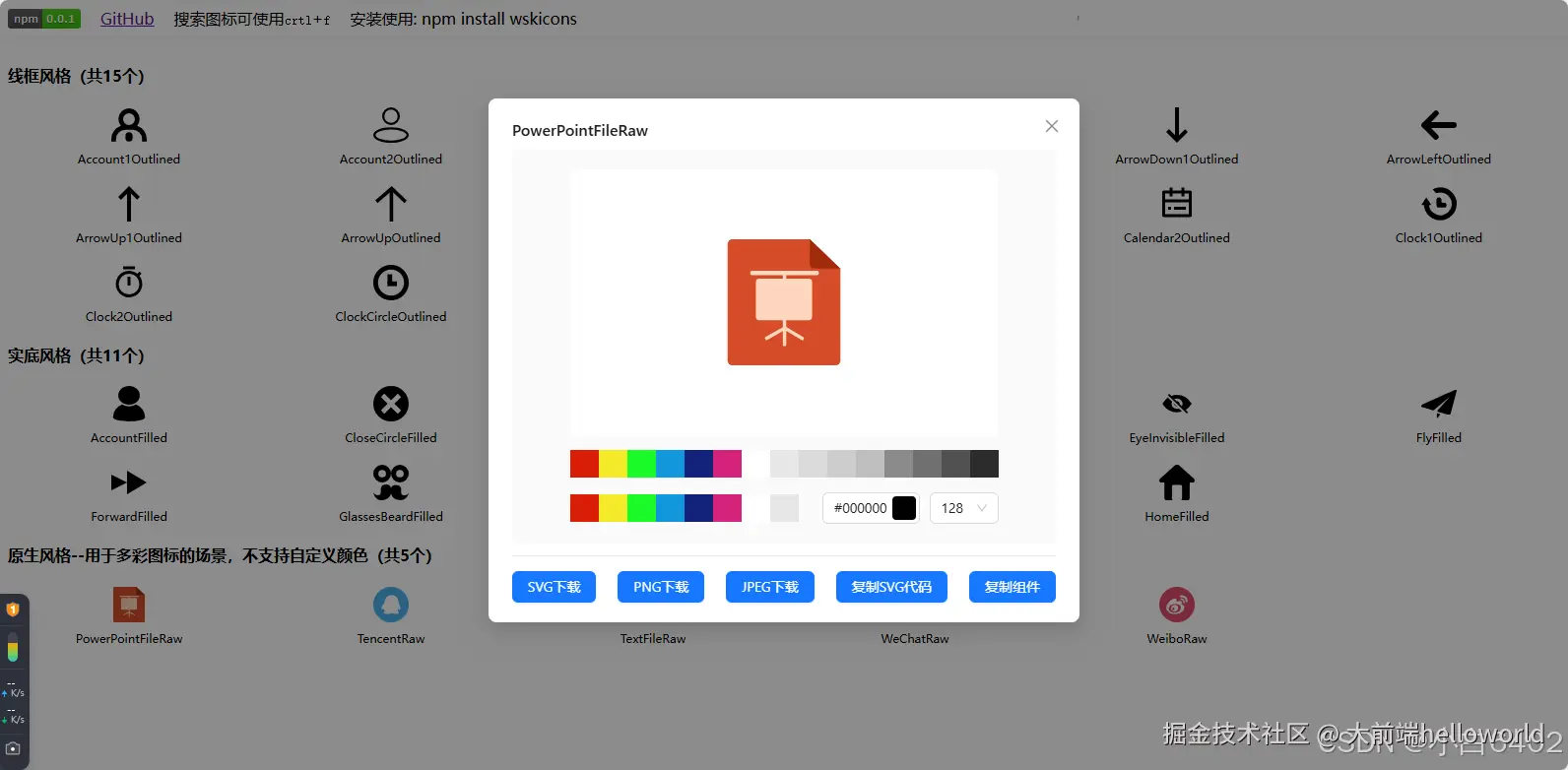Select the Clock1Outlined history icon
Screen dimensions: 1568x770
(1439, 204)
